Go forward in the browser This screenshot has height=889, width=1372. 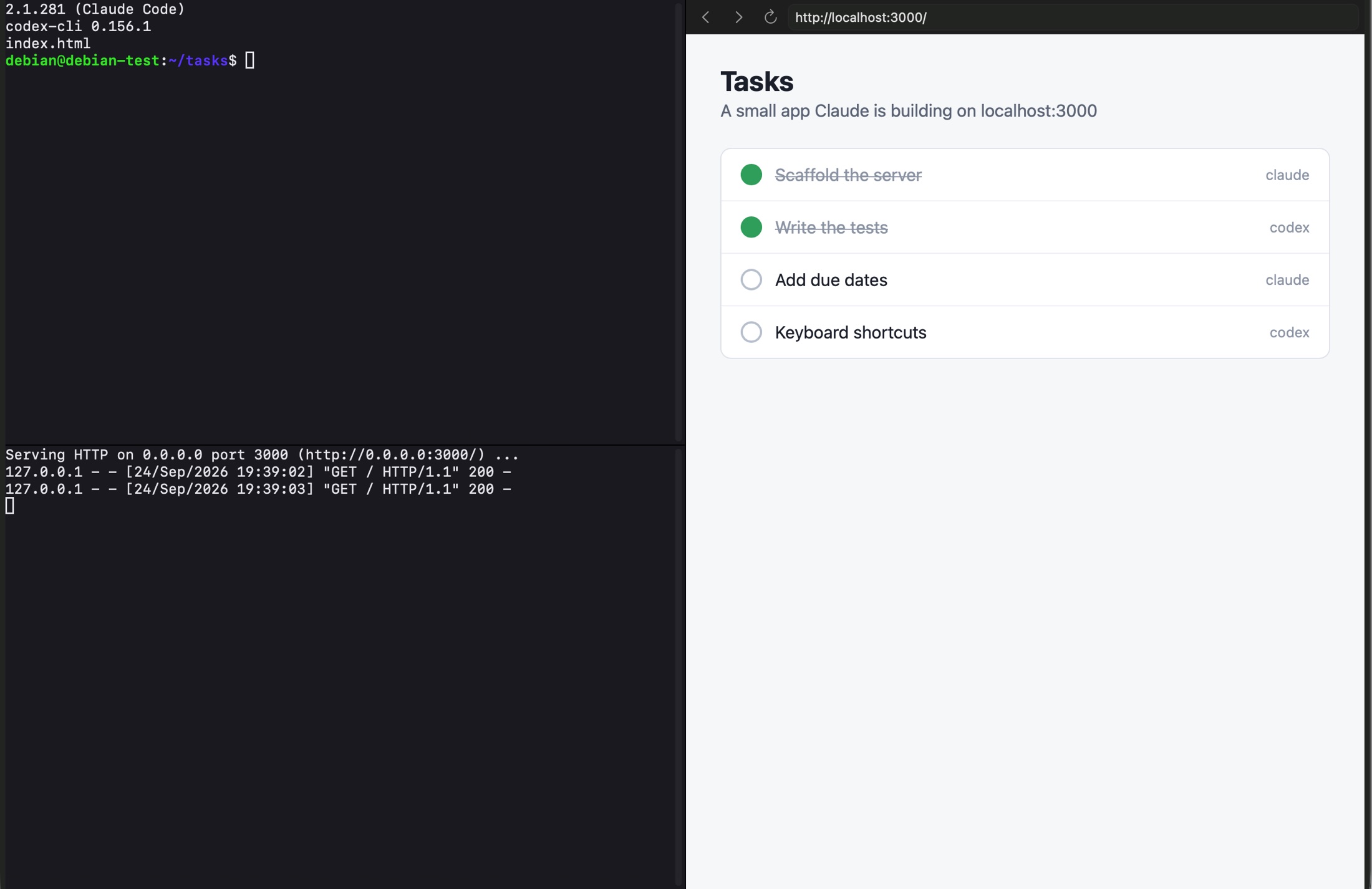pyautogui.click(x=738, y=17)
